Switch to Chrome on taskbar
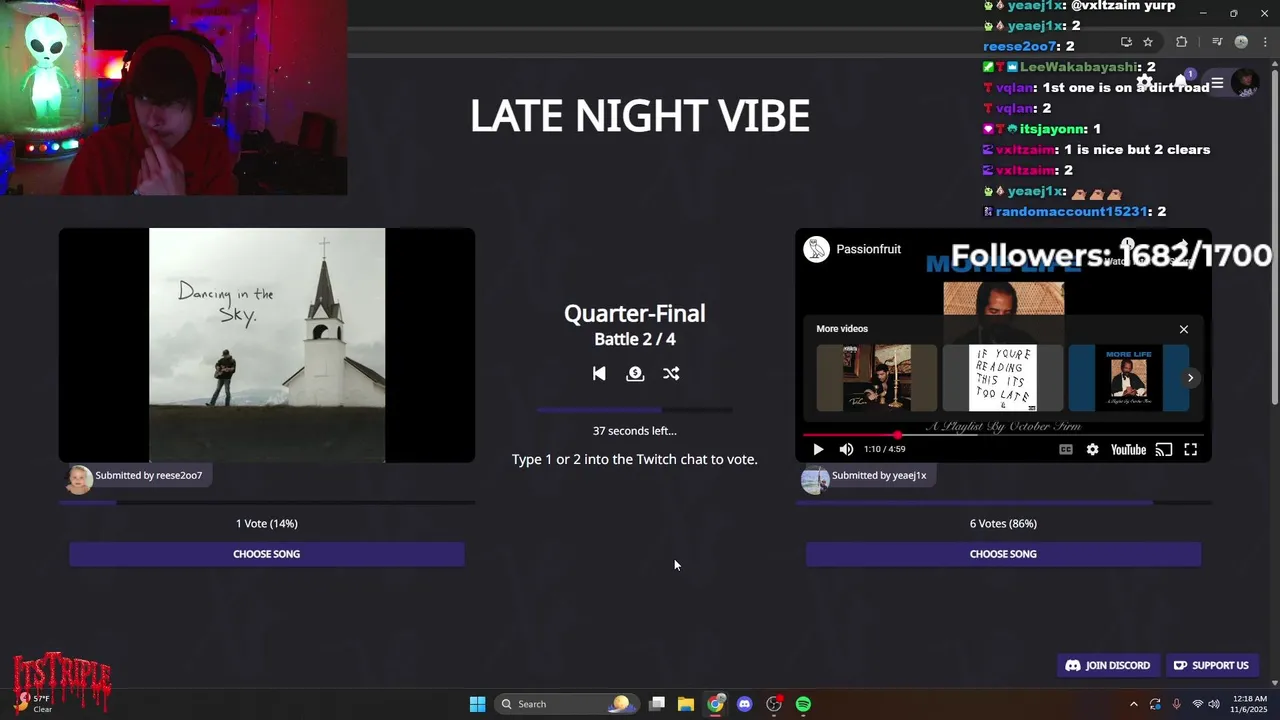The image size is (1280, 720). click(715, 704)
